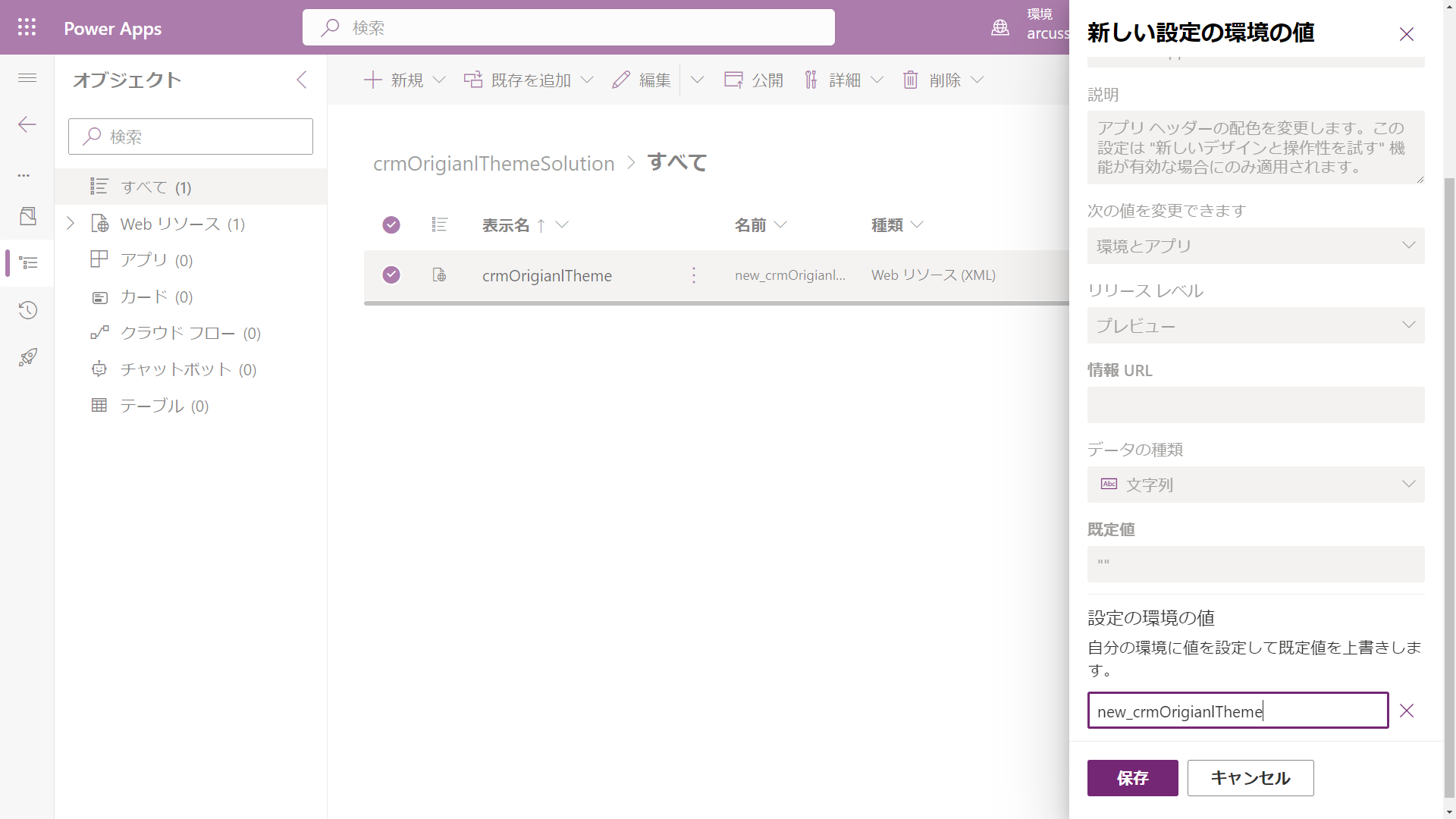Open the 種類 column dropdown
The height and width of the screenshot is (819, 1456).
coord(917,224)
